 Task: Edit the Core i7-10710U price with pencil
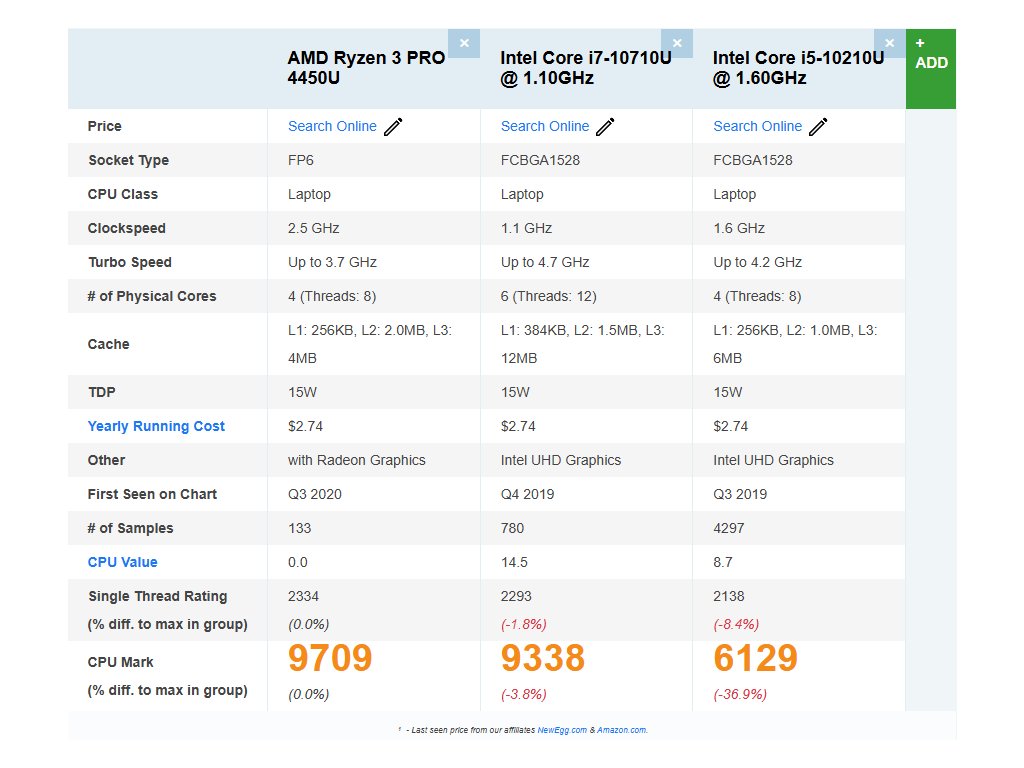[606, 127]
